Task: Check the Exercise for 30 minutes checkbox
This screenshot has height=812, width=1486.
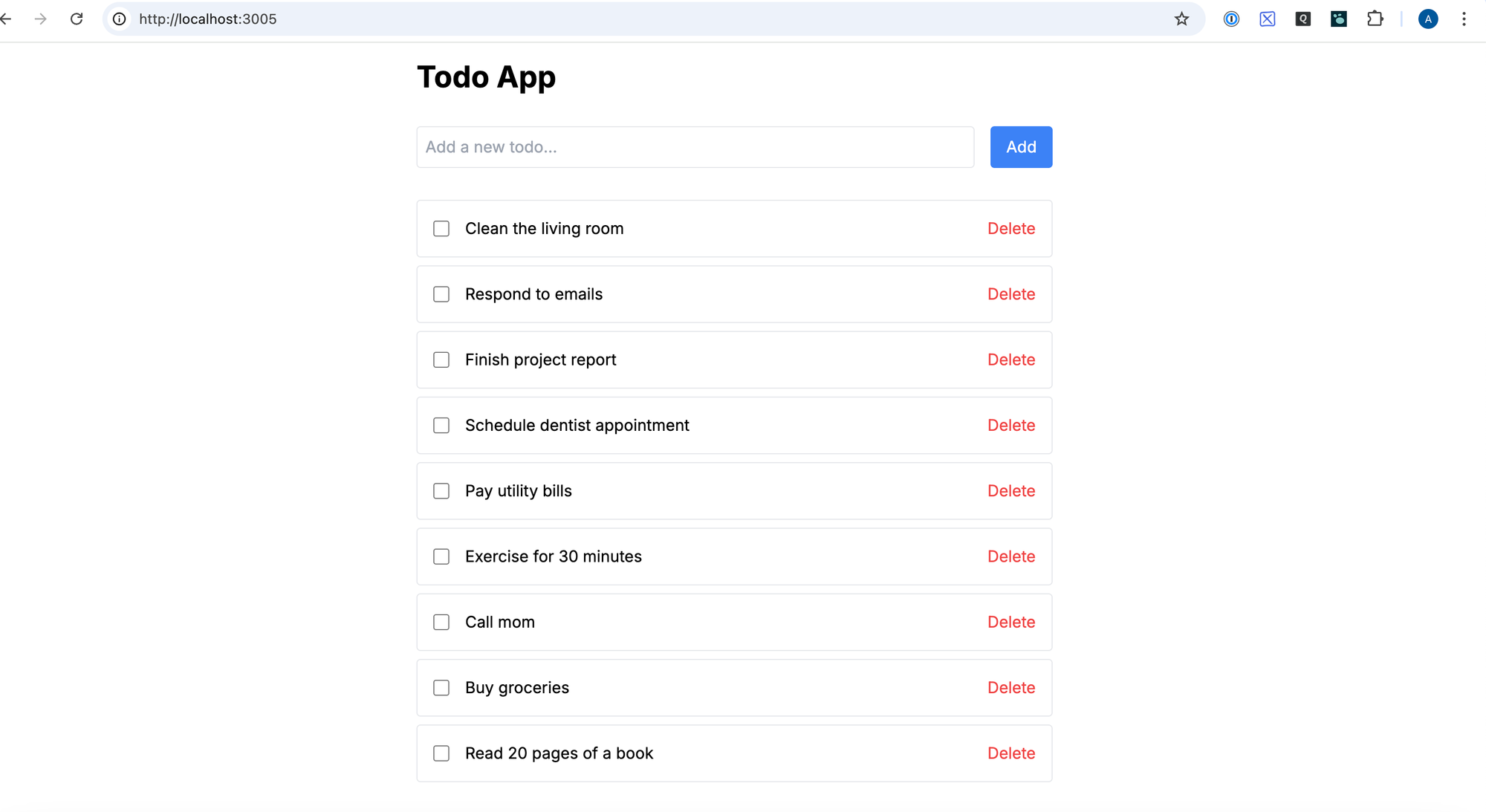Action: pyautogui.click(x=441, y=556)
